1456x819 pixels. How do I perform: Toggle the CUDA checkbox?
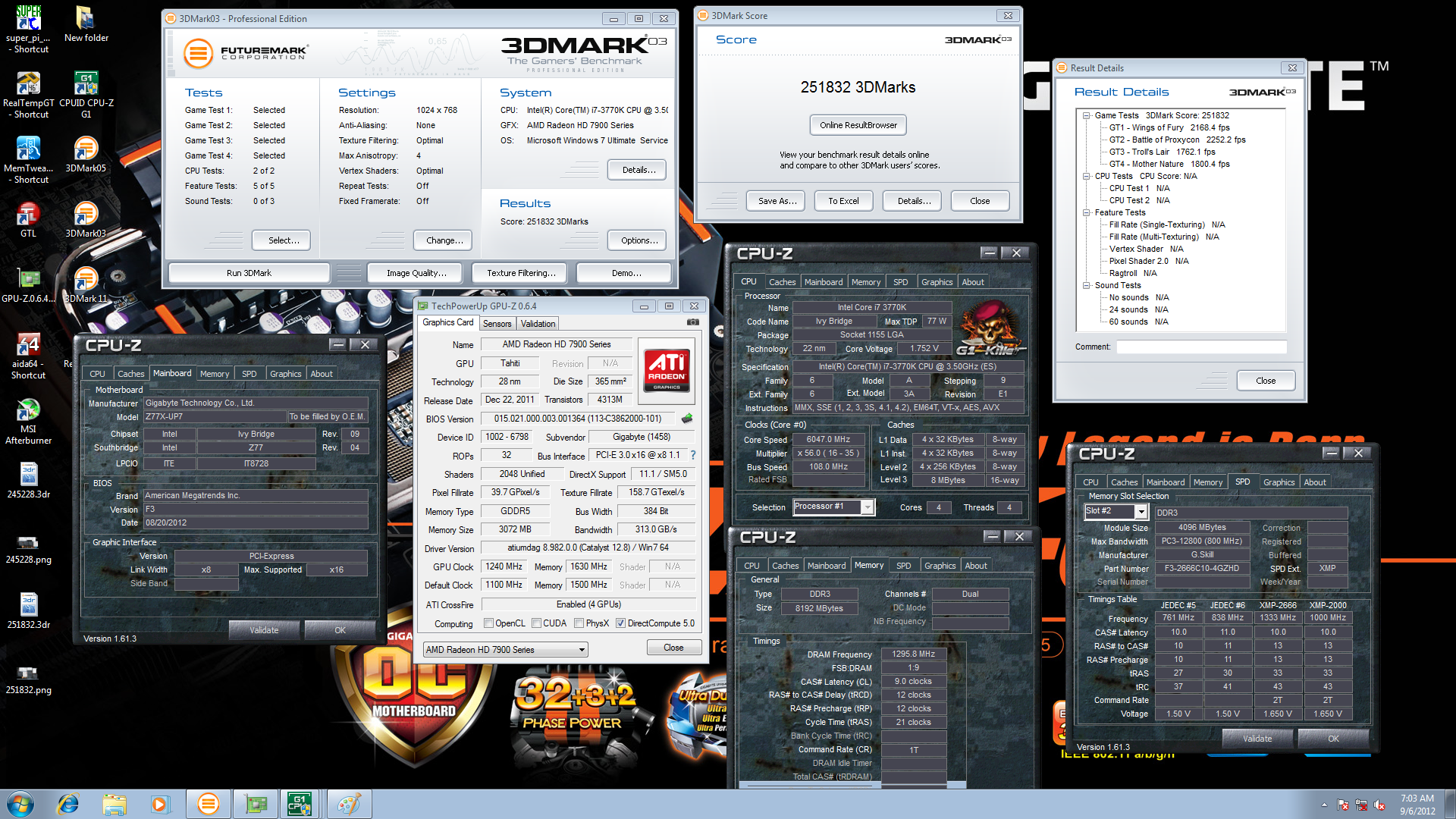pyautogui.click(x=537, y=623)
